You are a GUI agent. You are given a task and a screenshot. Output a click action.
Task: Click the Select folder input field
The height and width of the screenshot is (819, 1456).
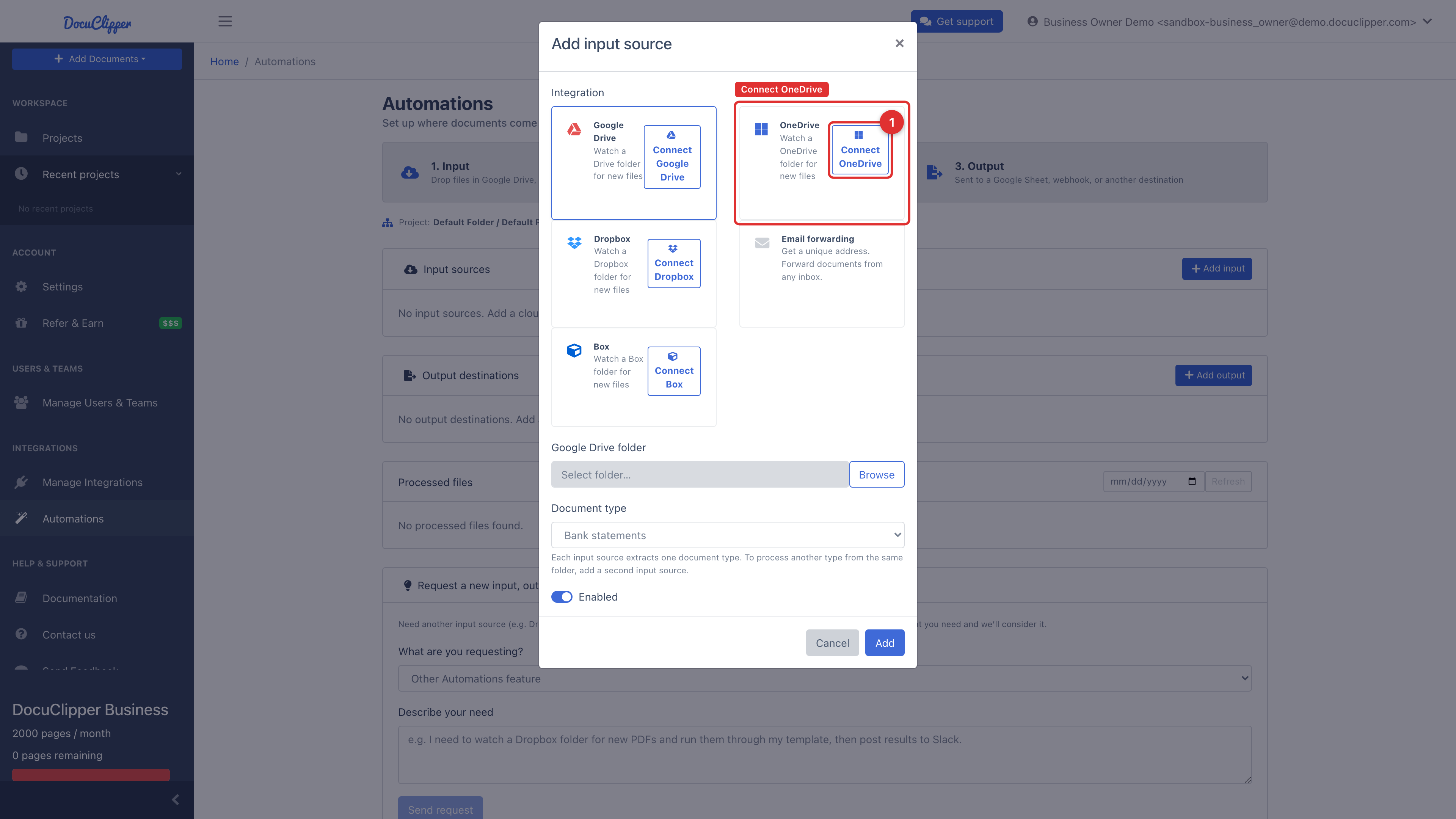pyautogui.click(x=700, y=474)
